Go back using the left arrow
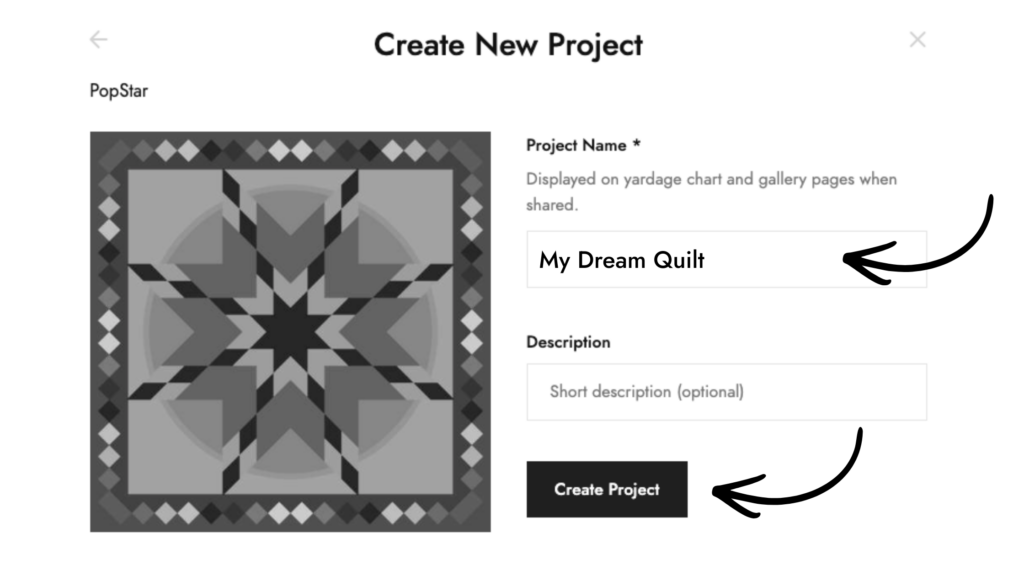The width and height of the screenshot is (1024, 576). [x=98, y=40]
